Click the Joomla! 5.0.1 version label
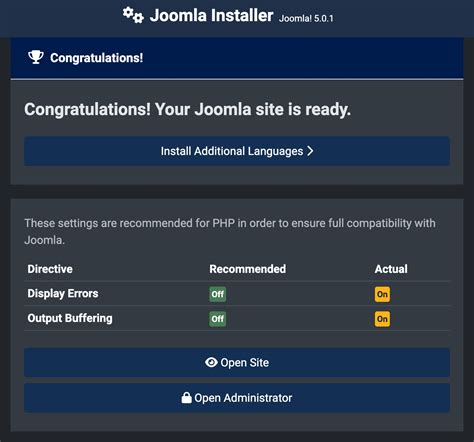Screen dimensions: 474x442 pos(306,18)
